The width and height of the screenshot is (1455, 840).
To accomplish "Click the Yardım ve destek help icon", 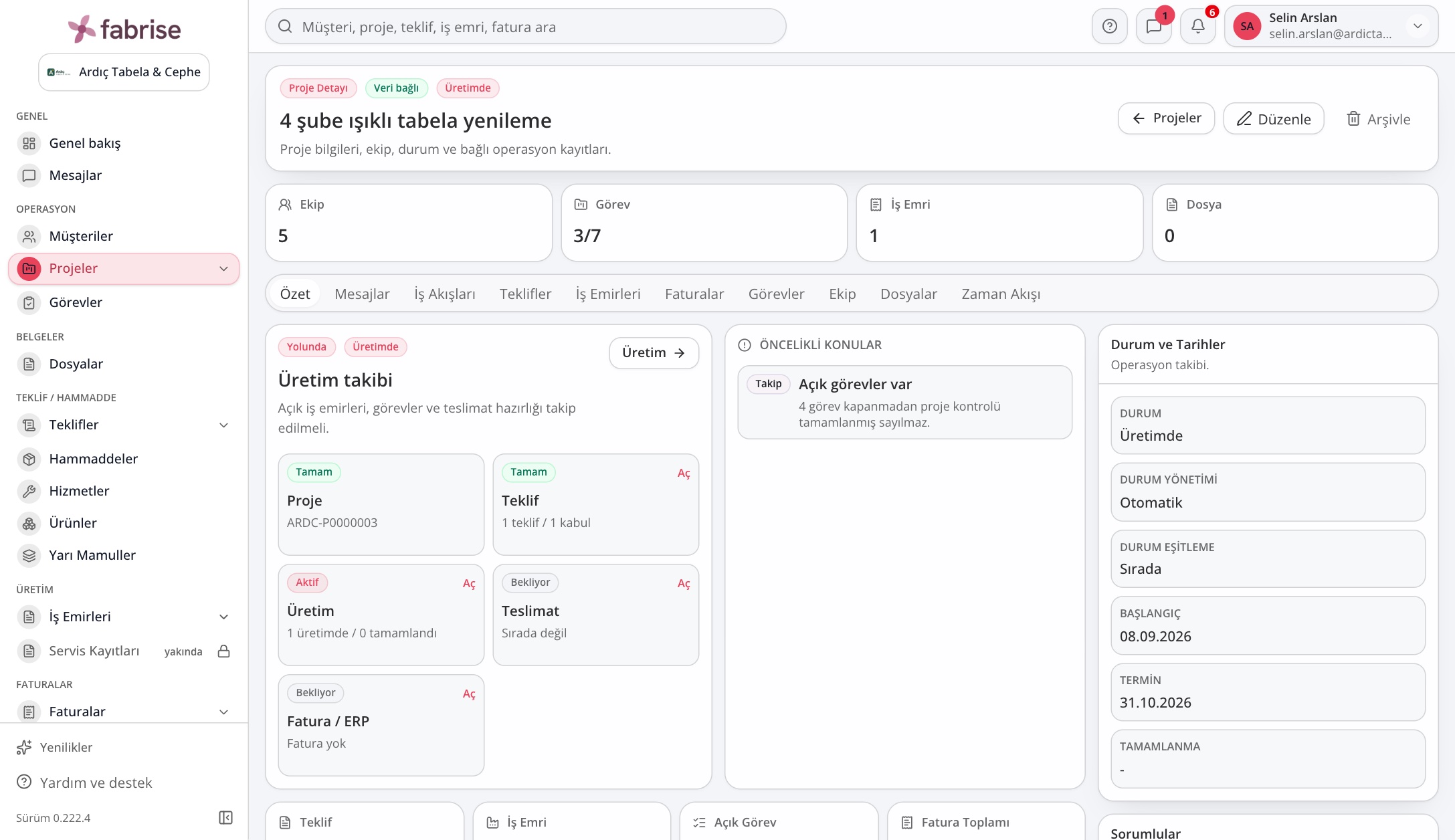I will point(24,782).
